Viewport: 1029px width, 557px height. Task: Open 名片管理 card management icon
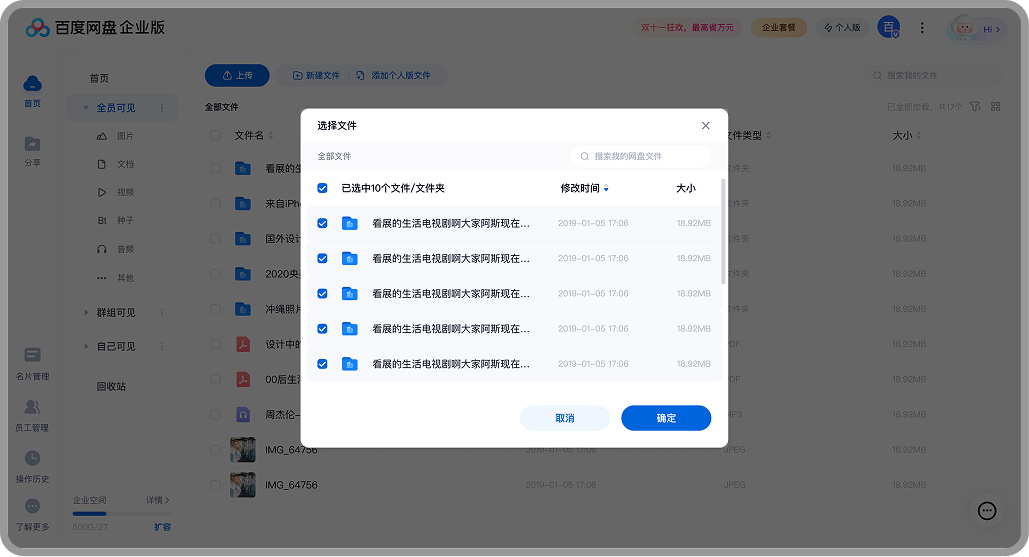pyautogui.click(x=32, y=355)
